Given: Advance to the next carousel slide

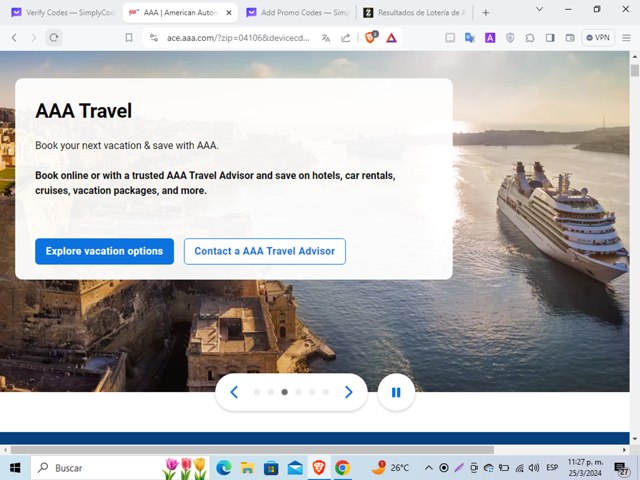Looking at the screenshot, I should tap(349, 392).
